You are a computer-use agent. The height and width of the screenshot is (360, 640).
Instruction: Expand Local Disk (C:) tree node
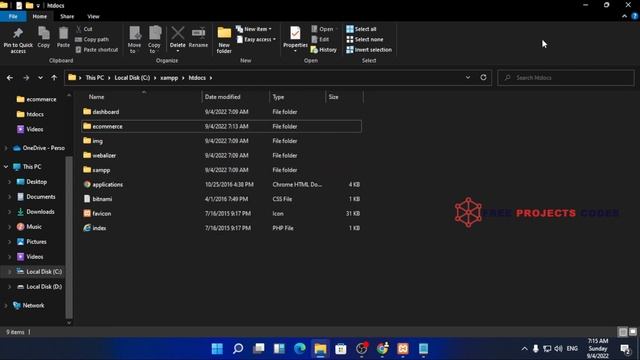[x=10, y=271]
